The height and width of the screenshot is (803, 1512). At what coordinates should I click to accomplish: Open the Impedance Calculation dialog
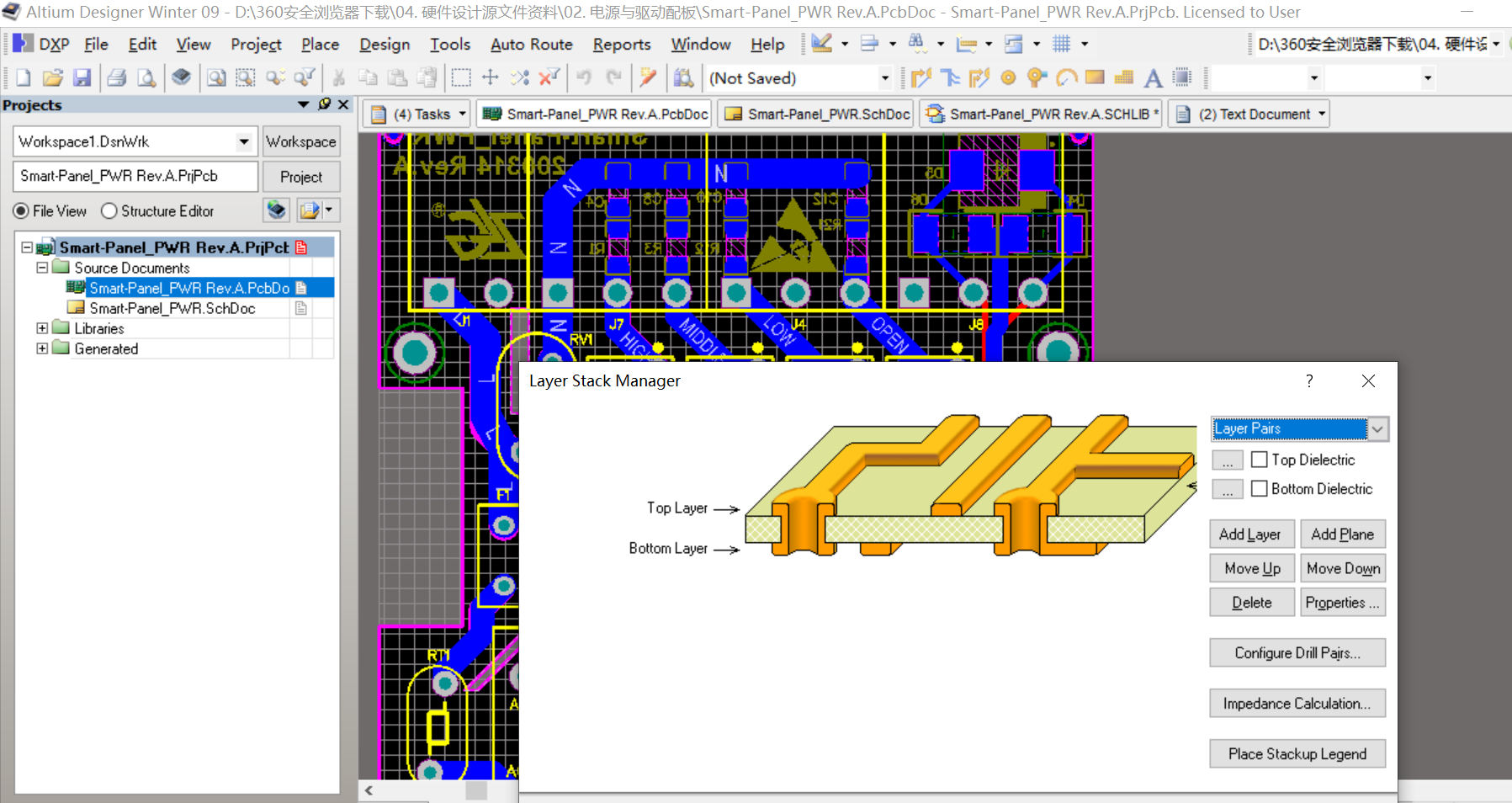tap(1297, 704)
